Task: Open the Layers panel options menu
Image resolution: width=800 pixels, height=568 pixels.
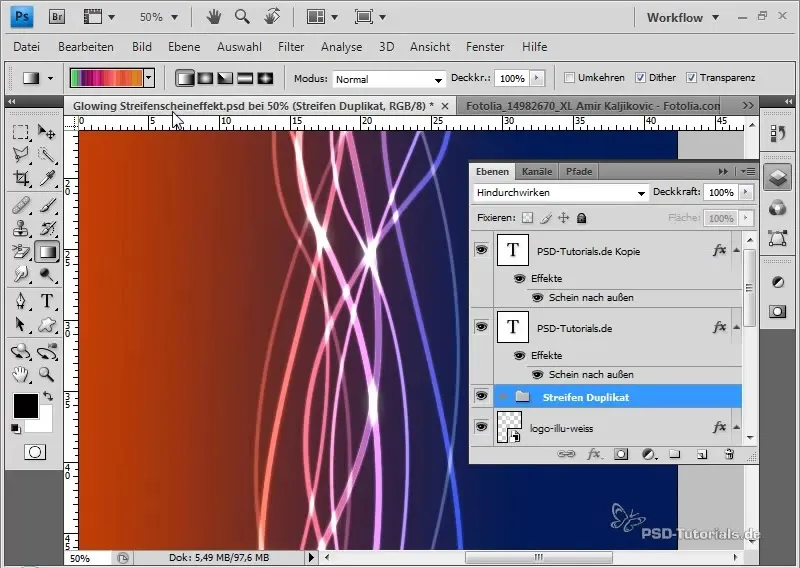Action: [747, 171]
